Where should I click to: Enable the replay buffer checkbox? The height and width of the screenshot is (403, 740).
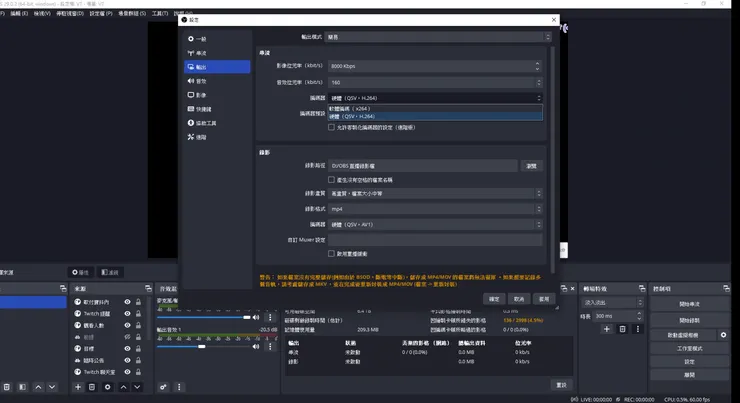pos(331,253)
